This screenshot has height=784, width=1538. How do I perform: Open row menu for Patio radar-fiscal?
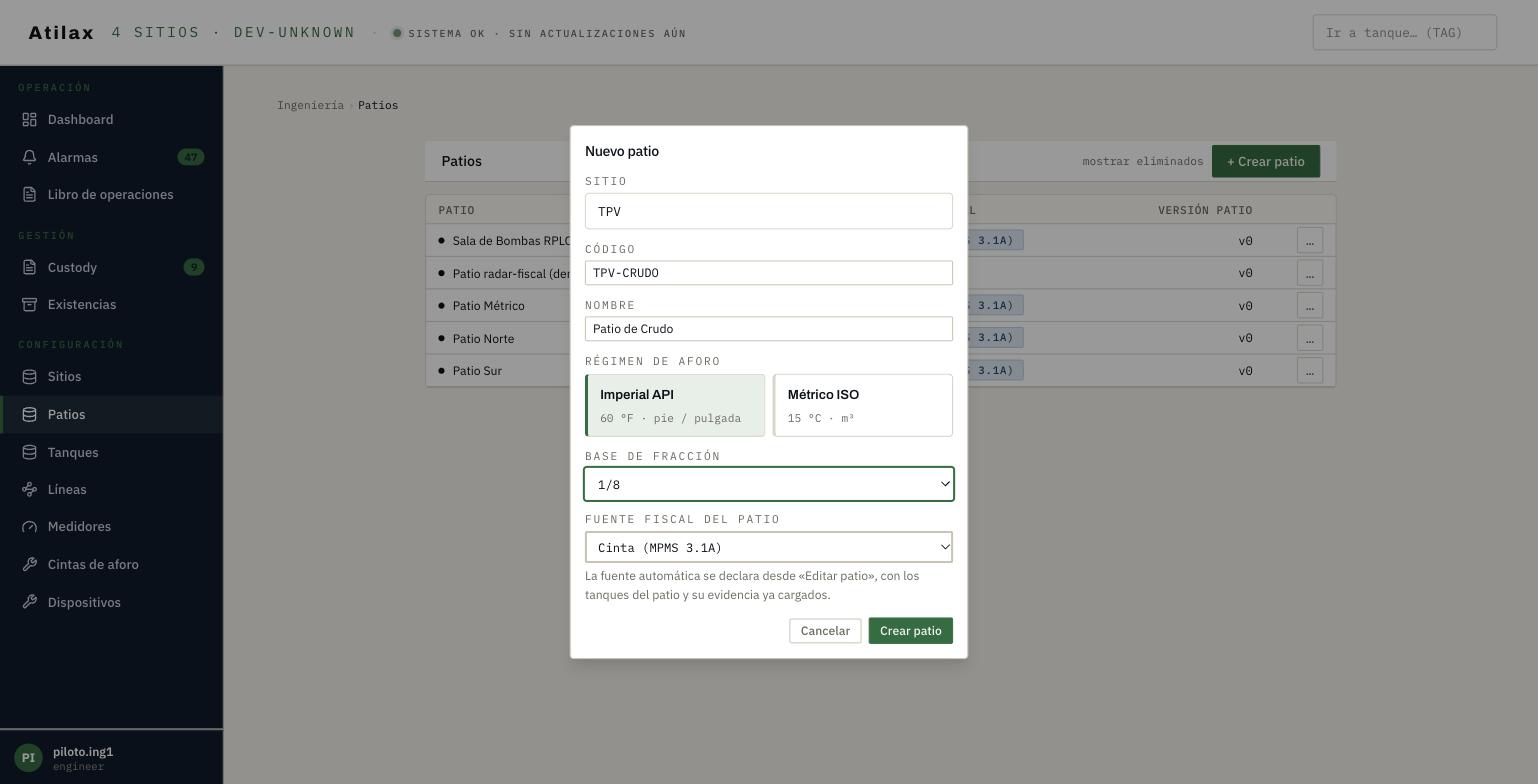click(1310, 273)
